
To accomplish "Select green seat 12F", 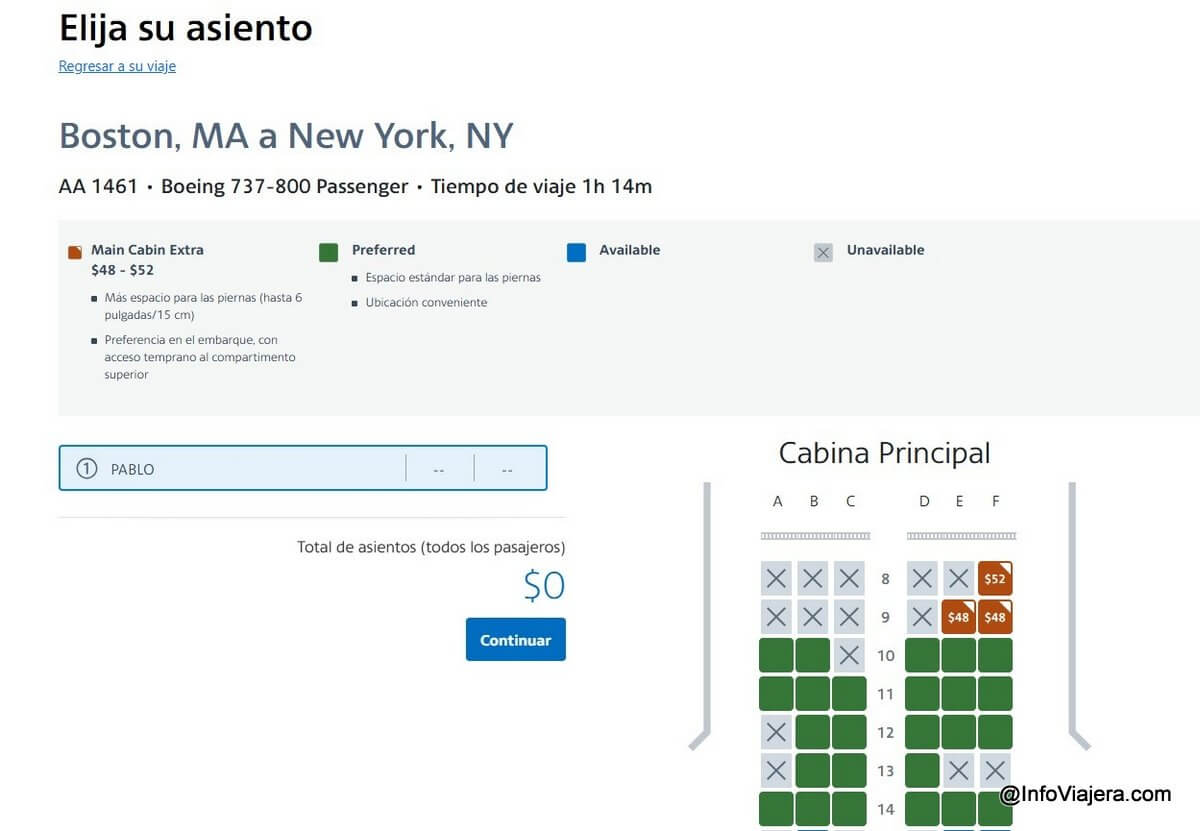I will (995, 732).
